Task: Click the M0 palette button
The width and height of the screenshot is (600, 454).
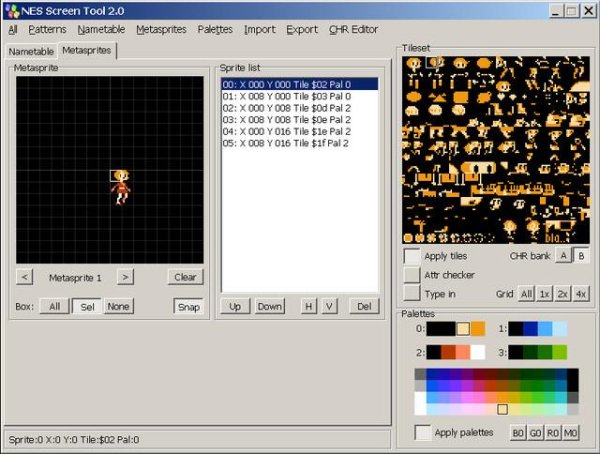Action: [x=570, y=433]
